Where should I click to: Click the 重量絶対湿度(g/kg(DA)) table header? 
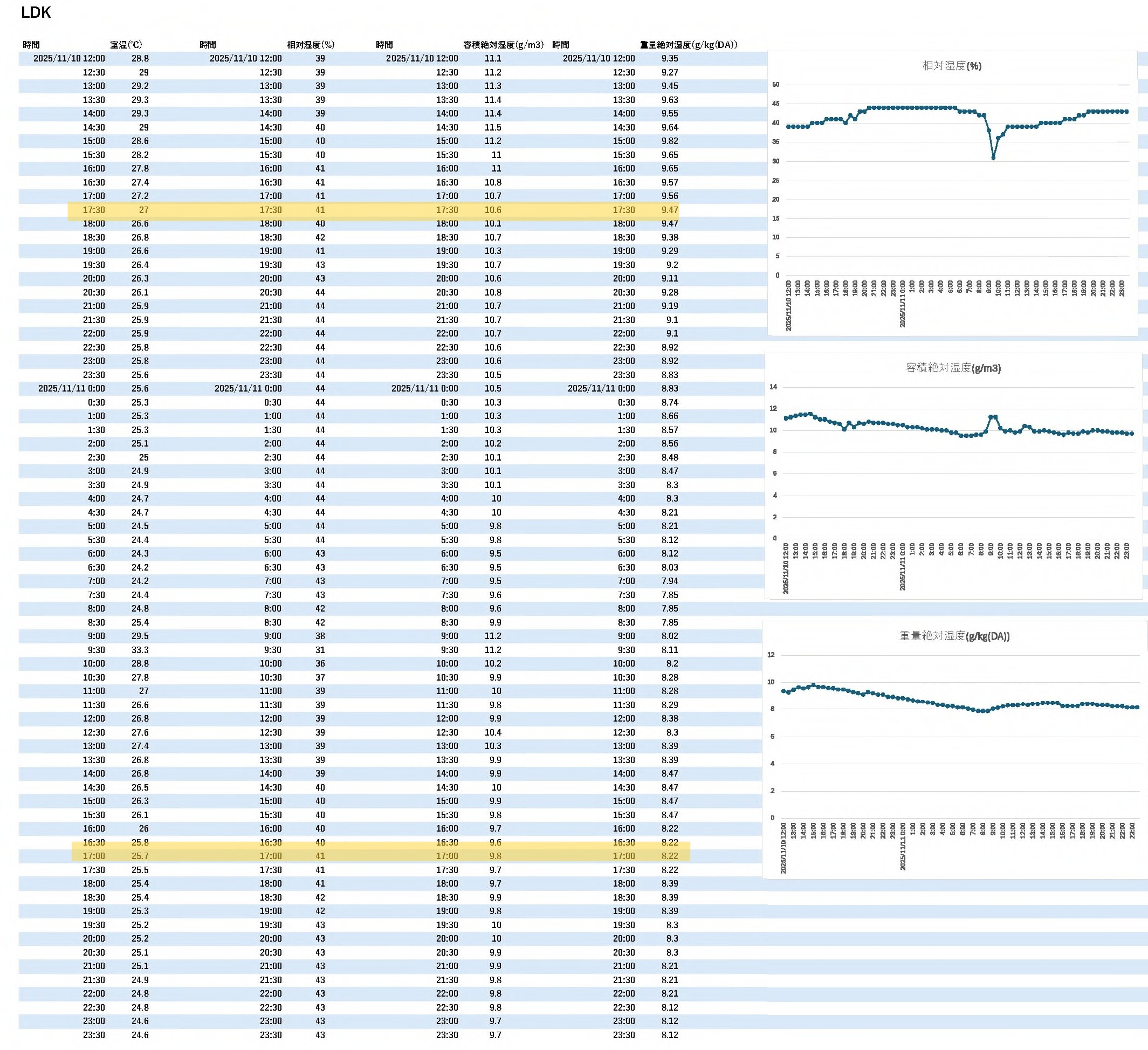click(688, 44)
